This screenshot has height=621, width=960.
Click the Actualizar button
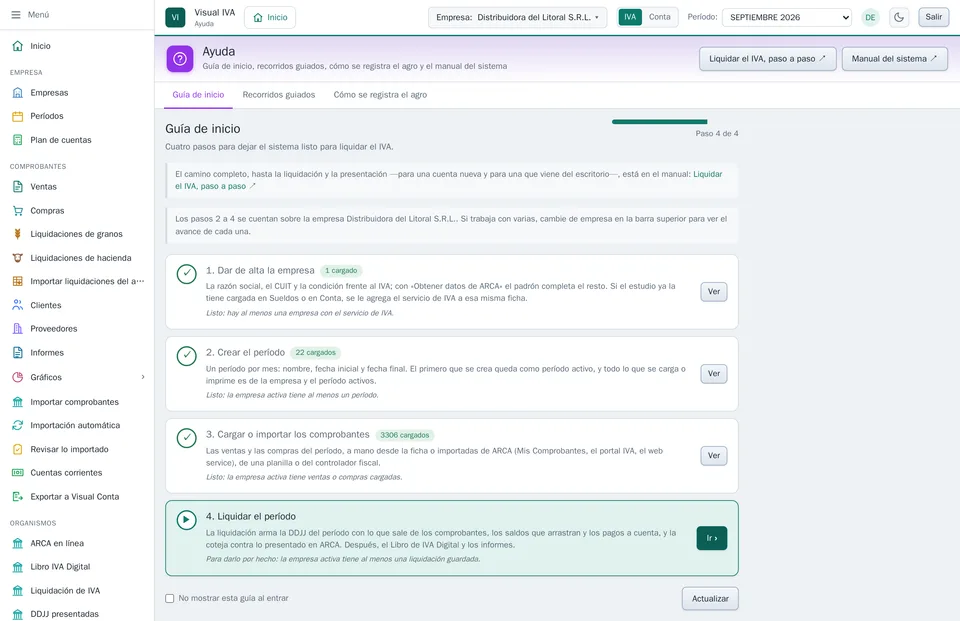click(710, 599)
